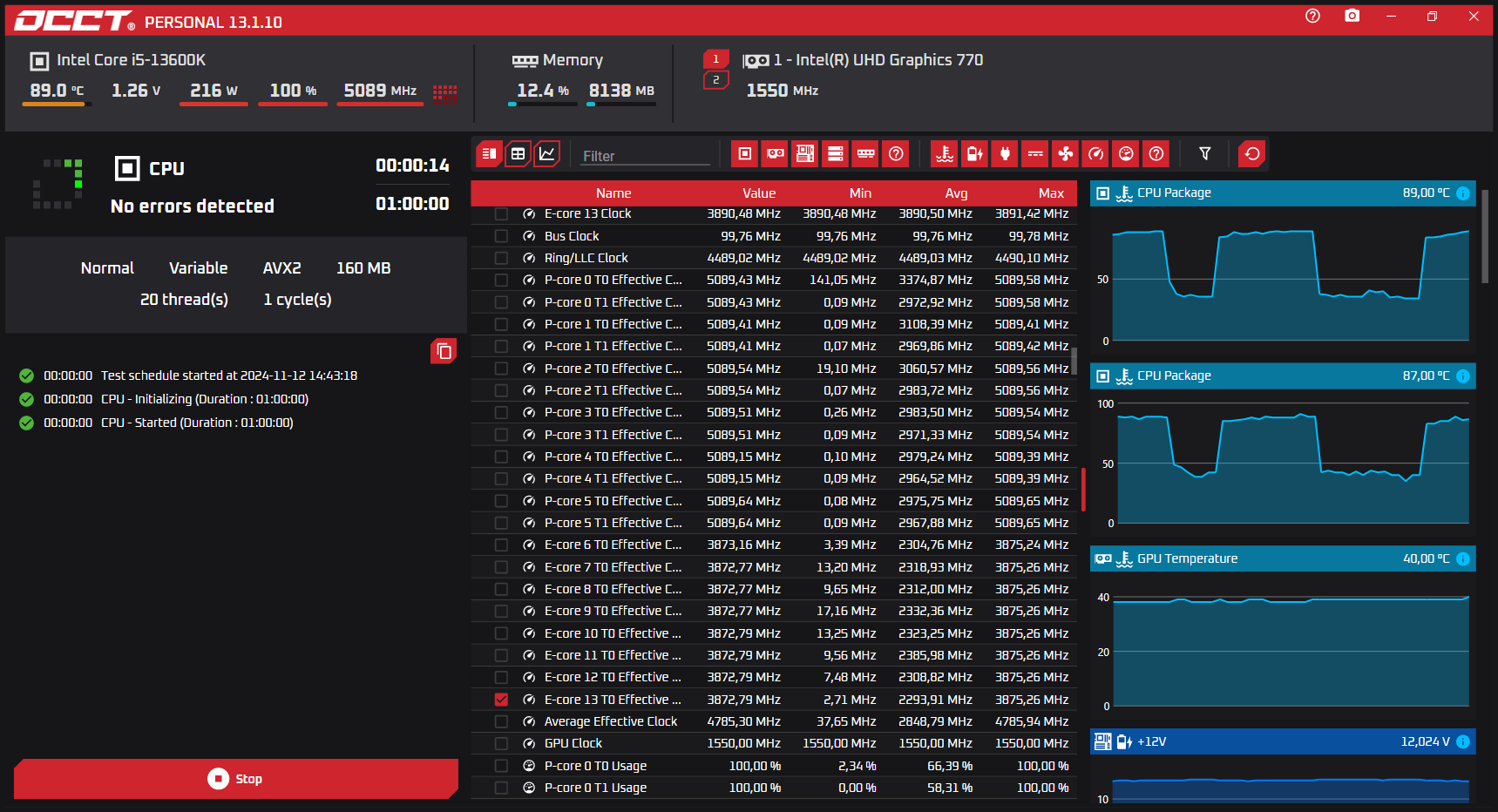The image size is (1498, 812).
Task: Toggle the memory hardware filter
Action: pos(865,154)
